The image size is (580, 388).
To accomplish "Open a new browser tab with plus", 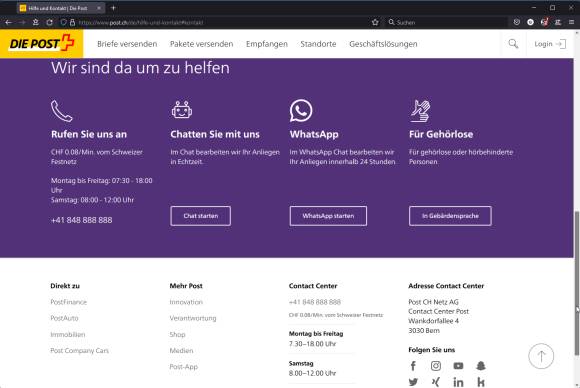I will [113, 7].
